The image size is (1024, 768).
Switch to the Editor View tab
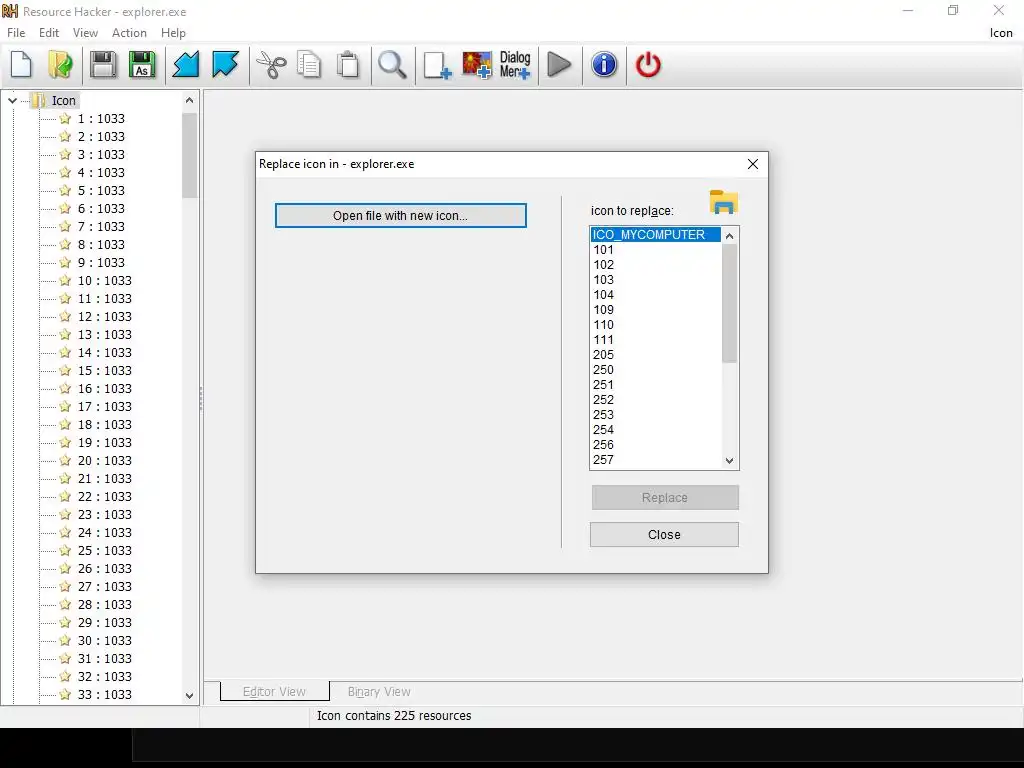[274, 692]
